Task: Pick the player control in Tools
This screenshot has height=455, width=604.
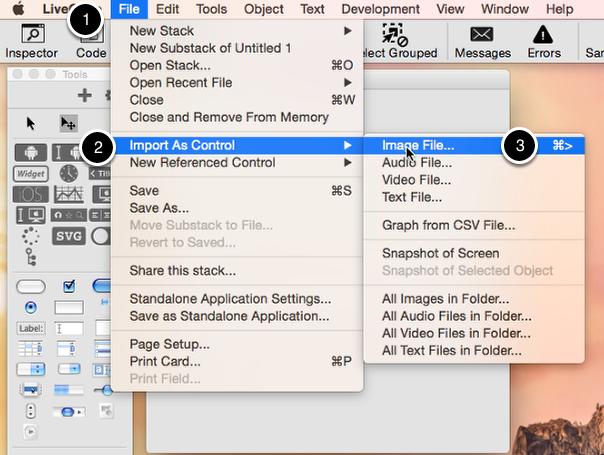Action: [x=30, y=431]
